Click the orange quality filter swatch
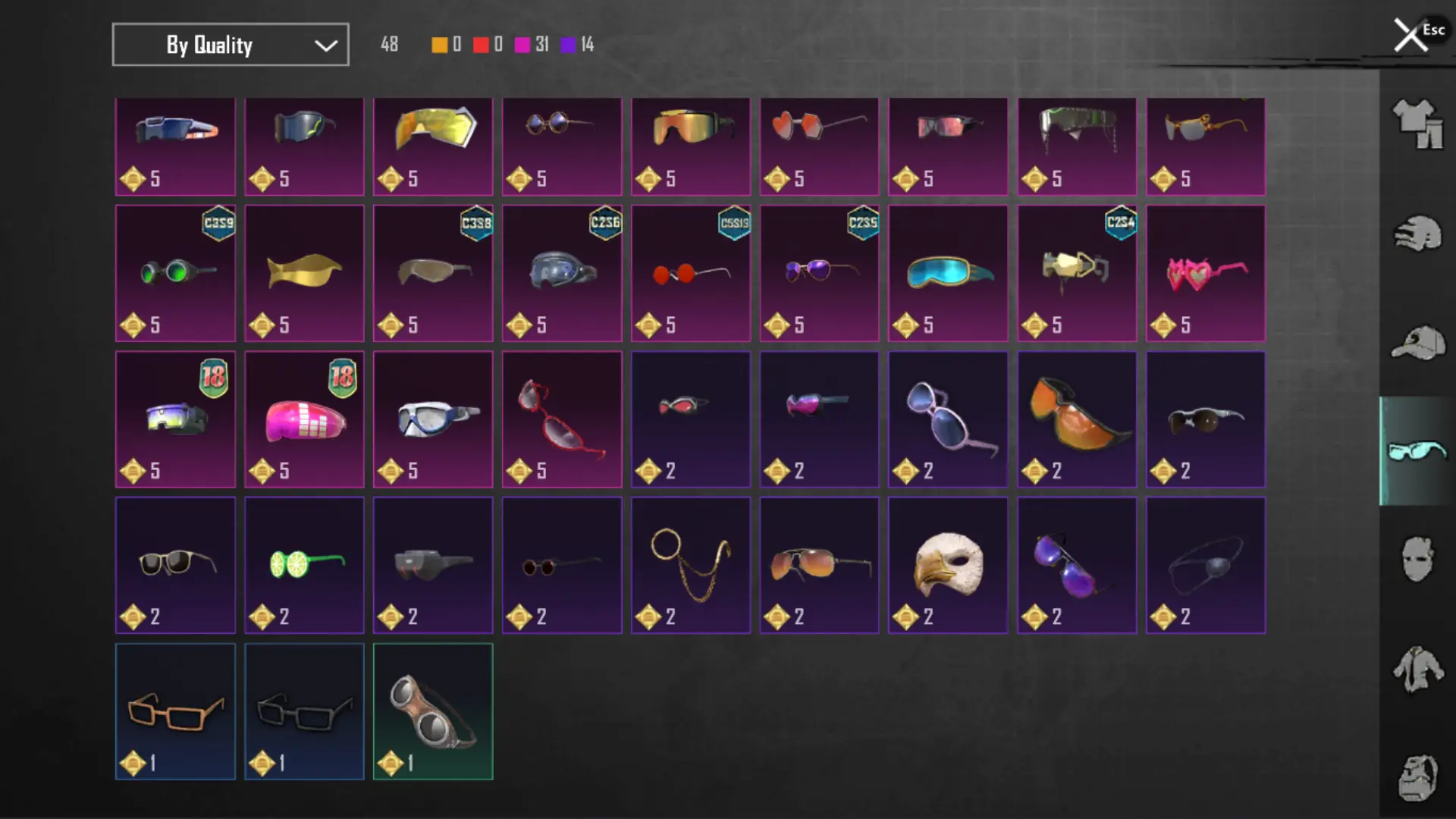The height and width of the screenshot is (819, 1456). point(439,45)
